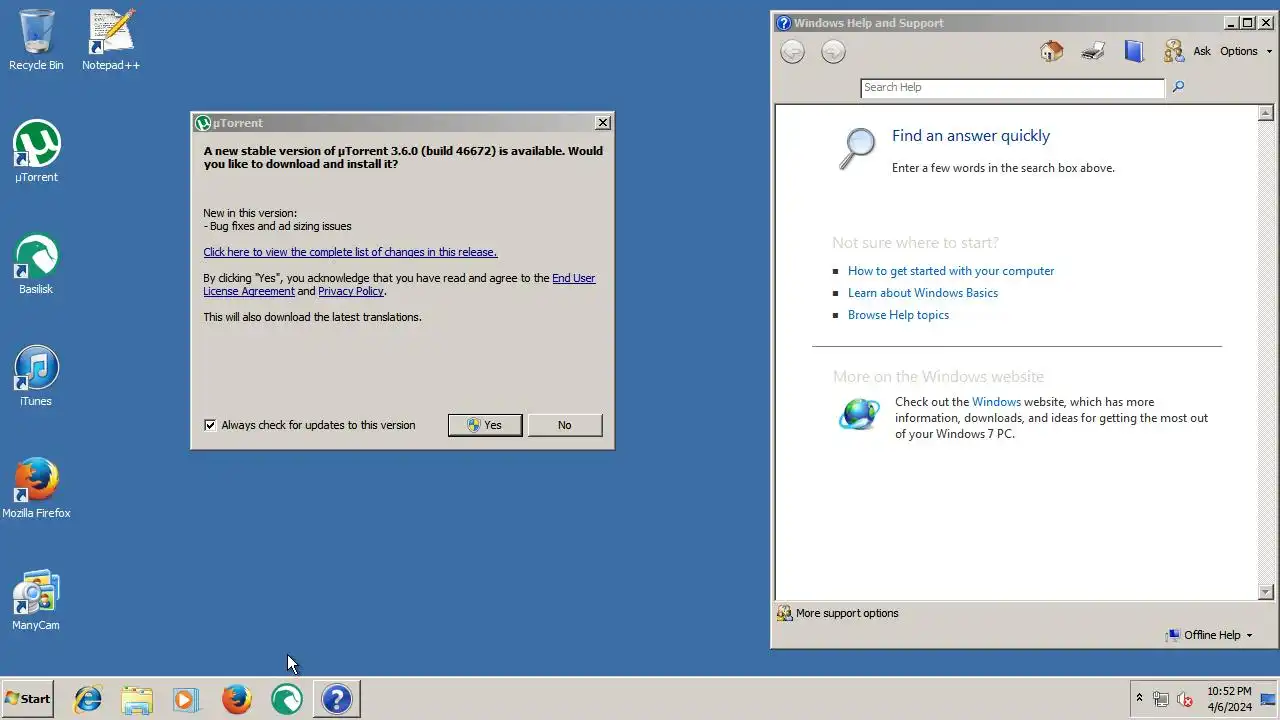Click the Help scrollbar up arrow
Image resolution: width=1280 pixels, height=720 pixels.
pyautogui.click(x=1266, y=113)
